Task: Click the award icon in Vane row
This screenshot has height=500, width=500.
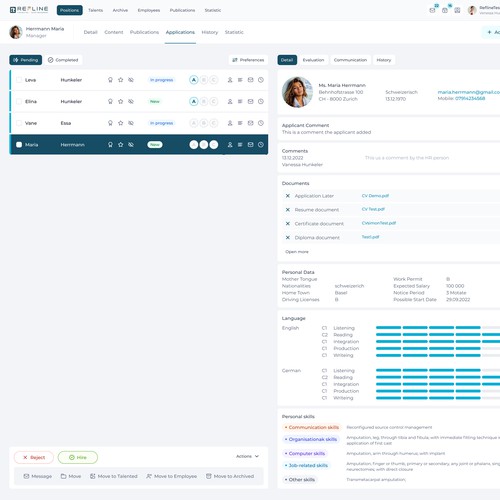Action: point(110,123)
